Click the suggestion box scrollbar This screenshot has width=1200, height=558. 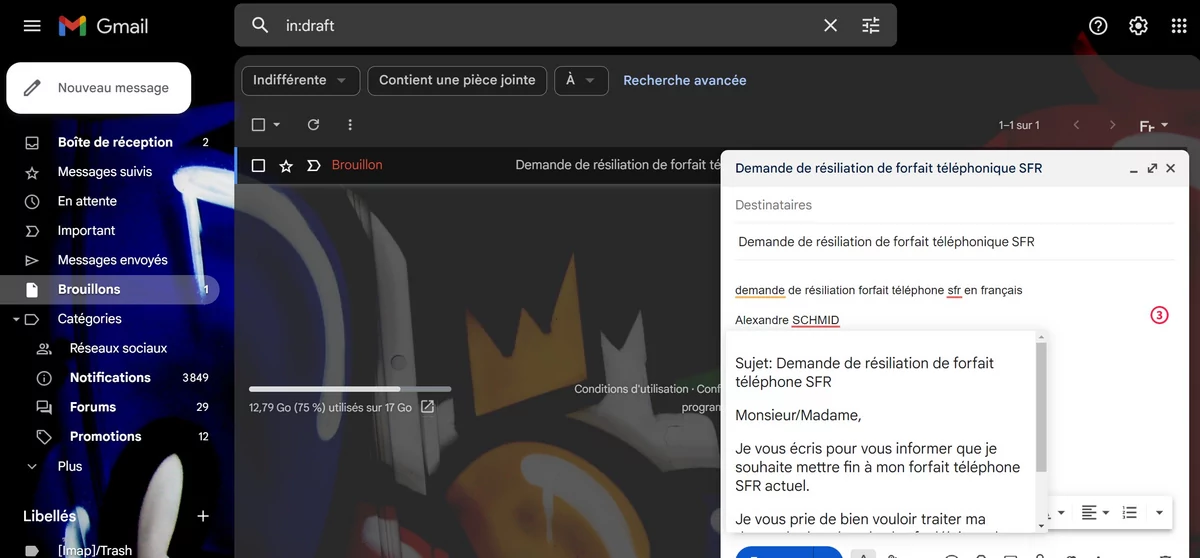point(1041,407)
